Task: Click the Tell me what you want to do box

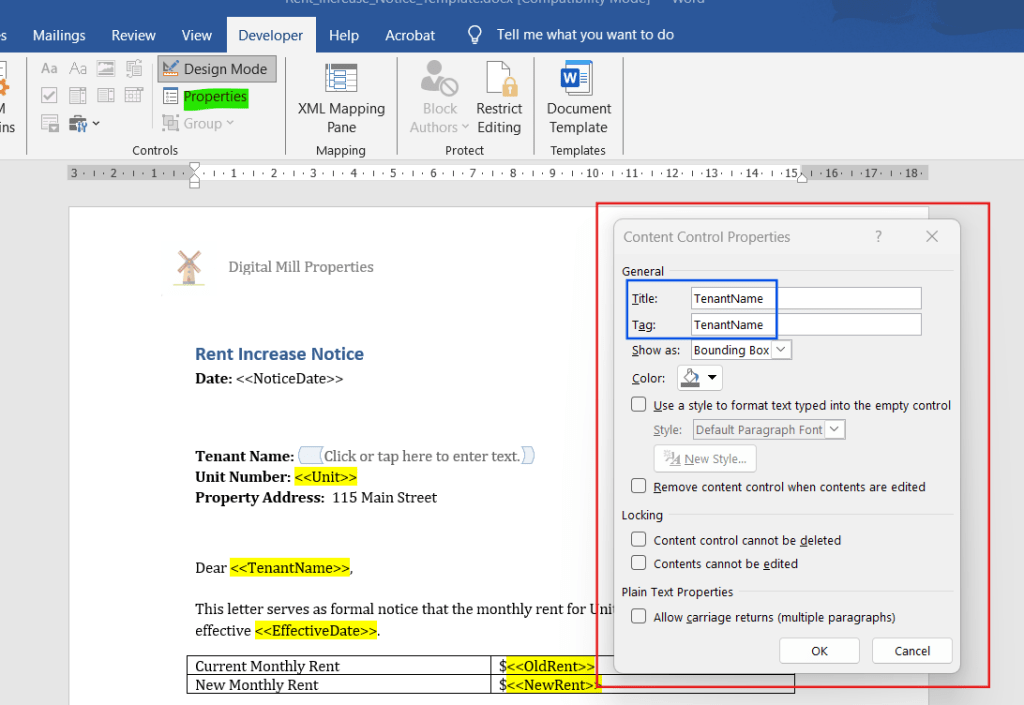Action: (x=584, y=35)
